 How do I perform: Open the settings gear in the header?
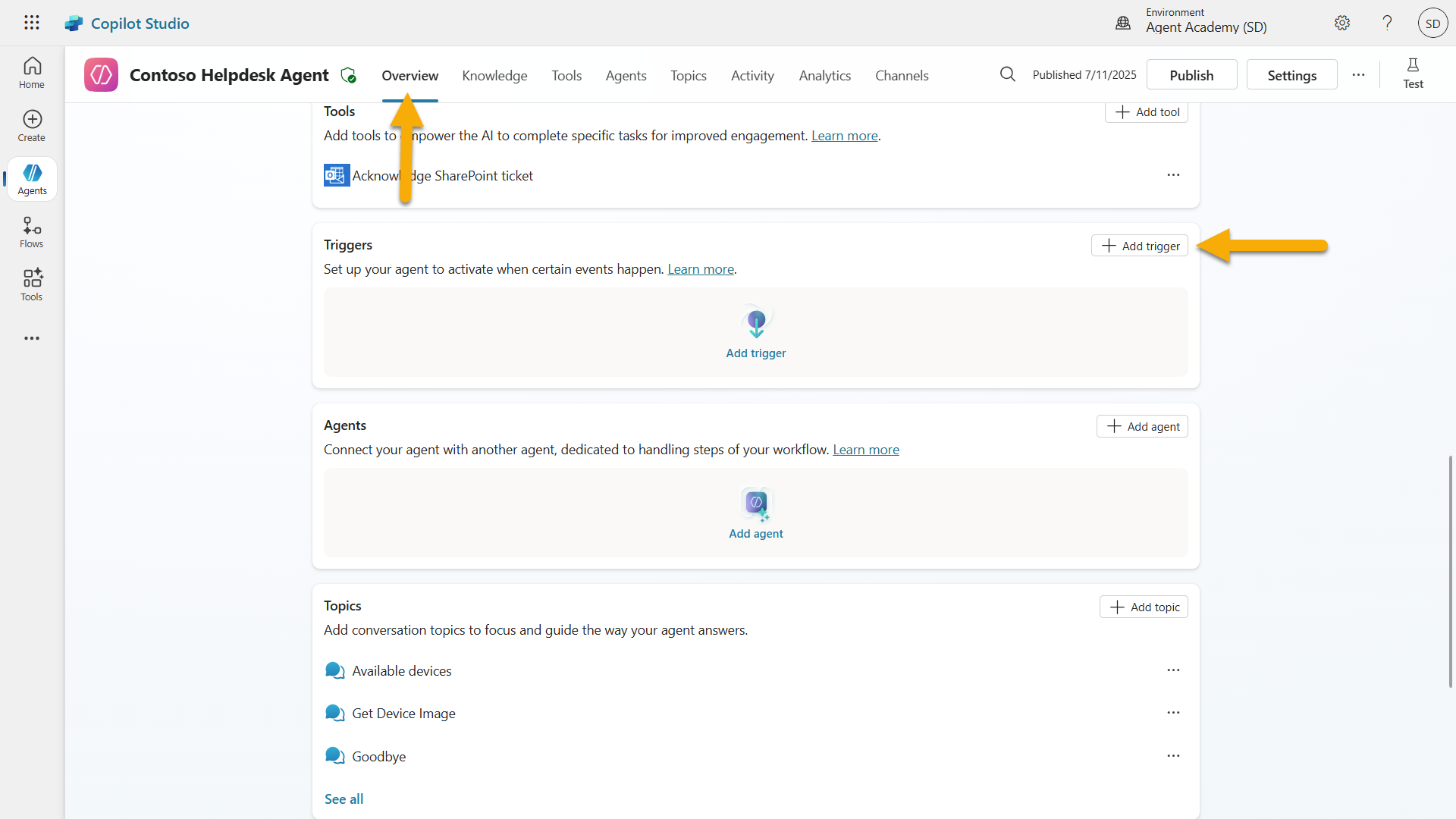click(x=1342, y=23)
